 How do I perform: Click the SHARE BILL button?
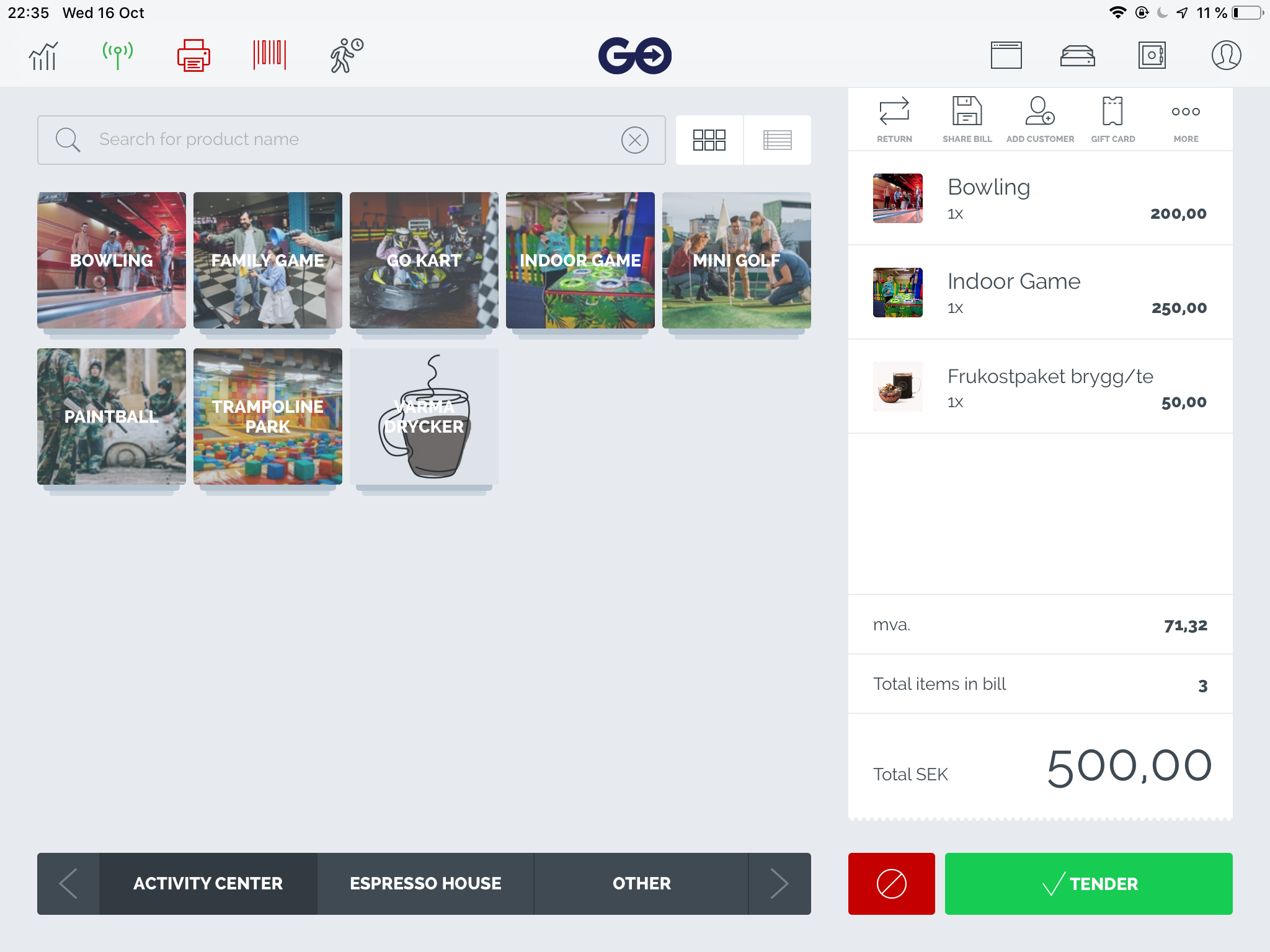click(967, 120)
